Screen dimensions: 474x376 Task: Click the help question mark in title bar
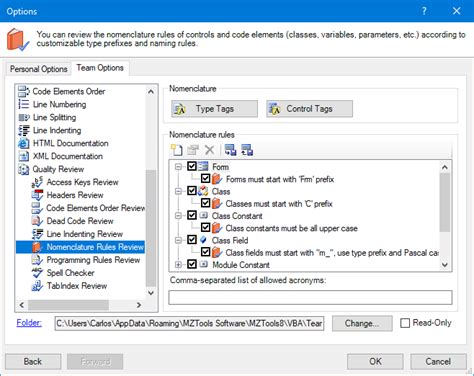tap(424, 11)
